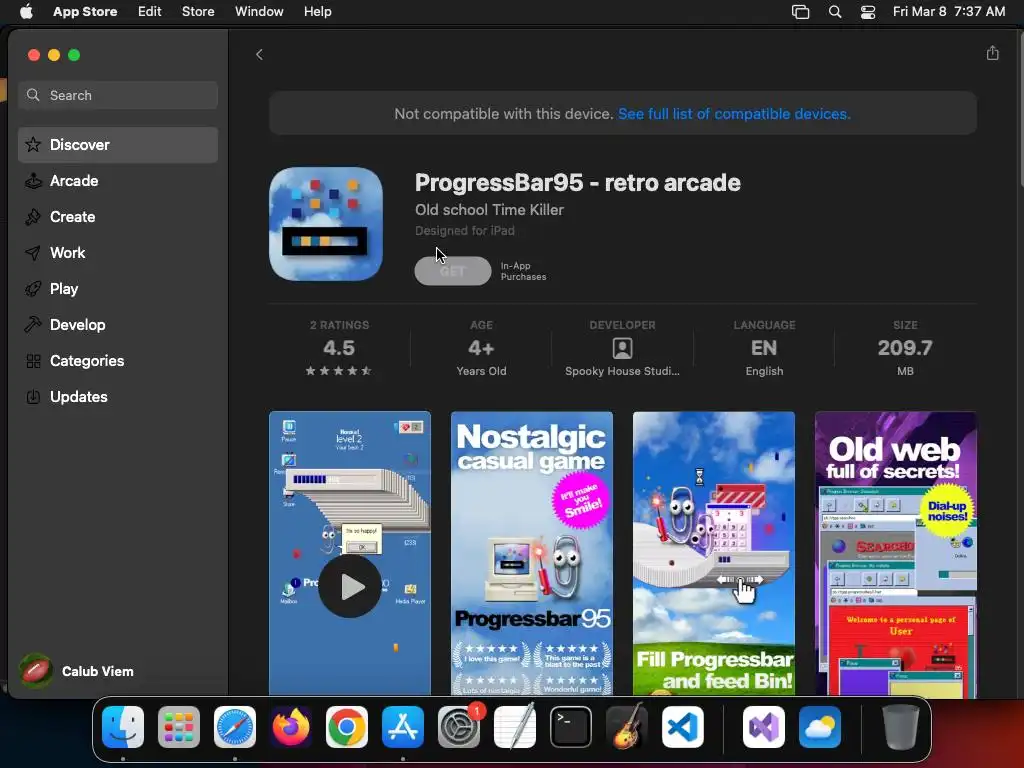Open the Updates section
The height and width of the screenshot is (768, 1024).
coord(118,396)
